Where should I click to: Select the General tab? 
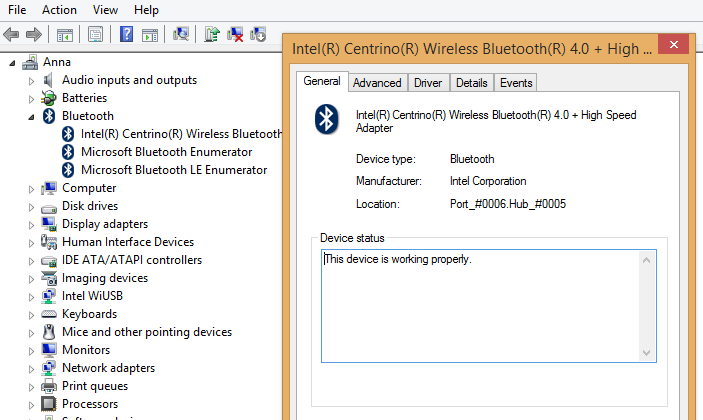(x=321, y=81)
